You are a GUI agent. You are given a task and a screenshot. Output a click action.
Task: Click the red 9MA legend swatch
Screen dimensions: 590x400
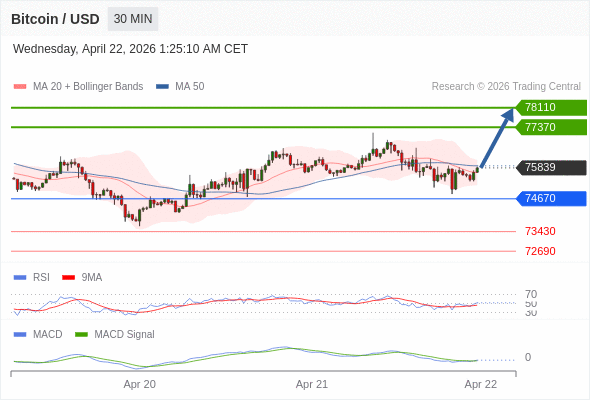[x=68, y=278]
